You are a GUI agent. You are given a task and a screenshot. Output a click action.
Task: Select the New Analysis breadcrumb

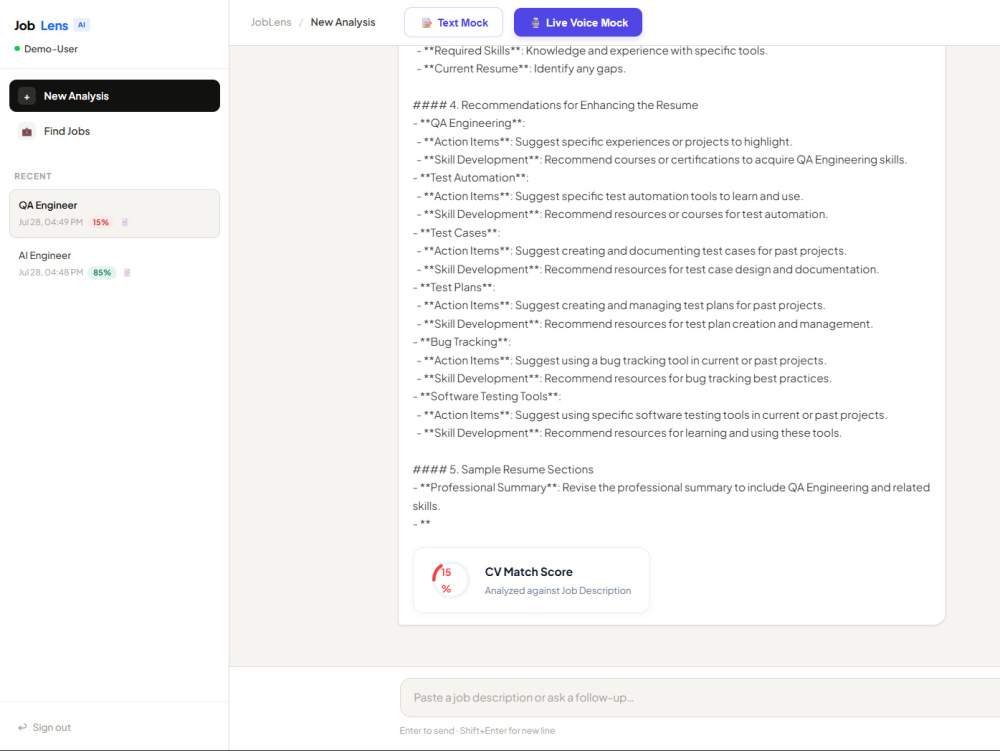point(343,22)
